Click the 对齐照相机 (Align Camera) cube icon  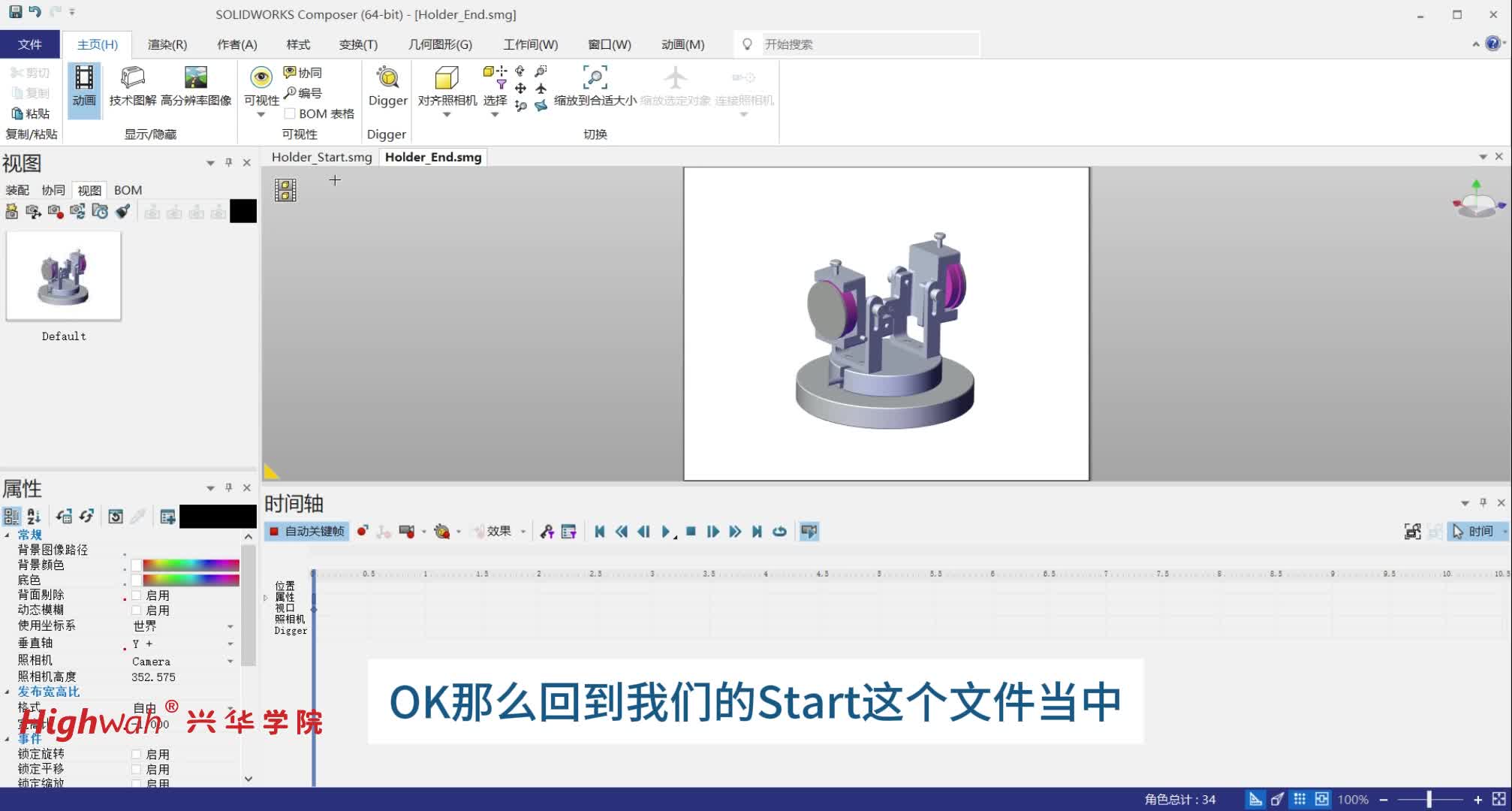[x=447, y=77]
